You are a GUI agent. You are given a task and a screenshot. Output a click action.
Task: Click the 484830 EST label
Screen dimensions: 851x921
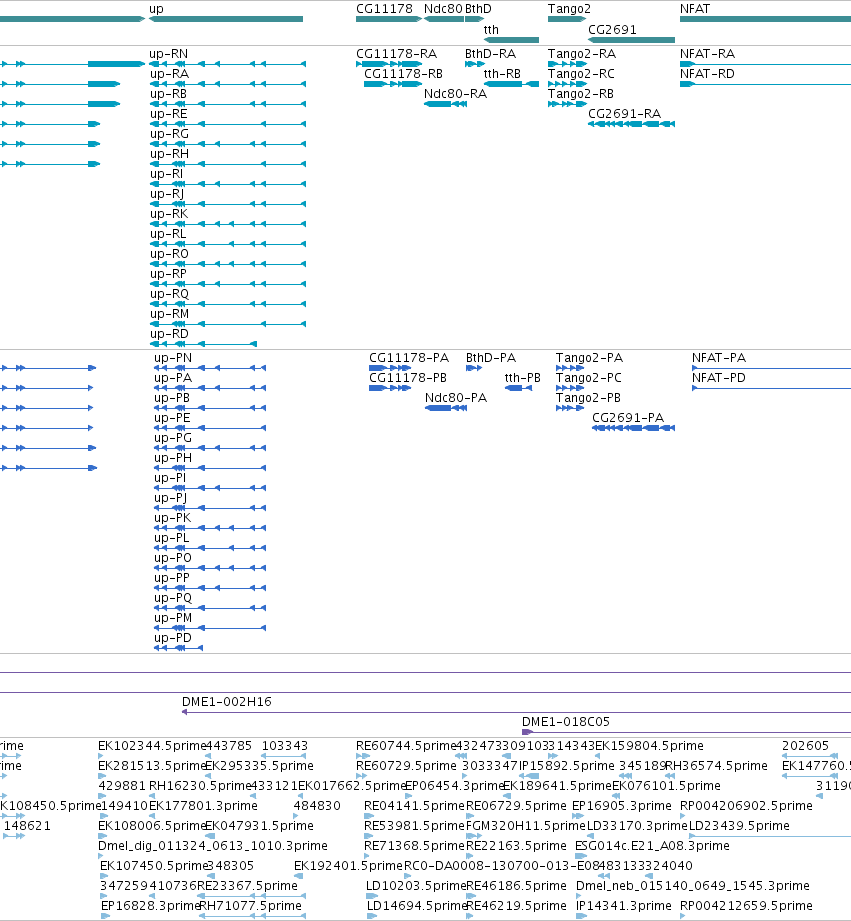tap(317, 805)
